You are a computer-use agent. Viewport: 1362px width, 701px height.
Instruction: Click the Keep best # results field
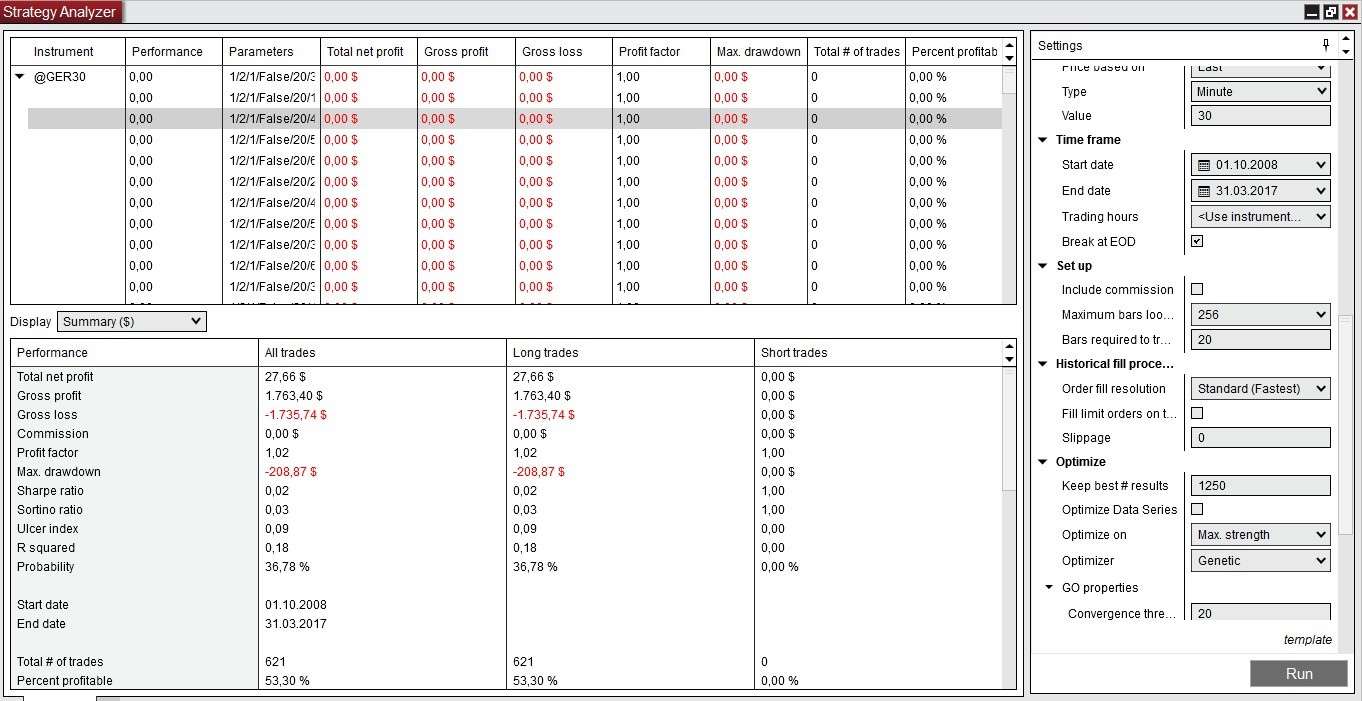tap(1261, 486)
